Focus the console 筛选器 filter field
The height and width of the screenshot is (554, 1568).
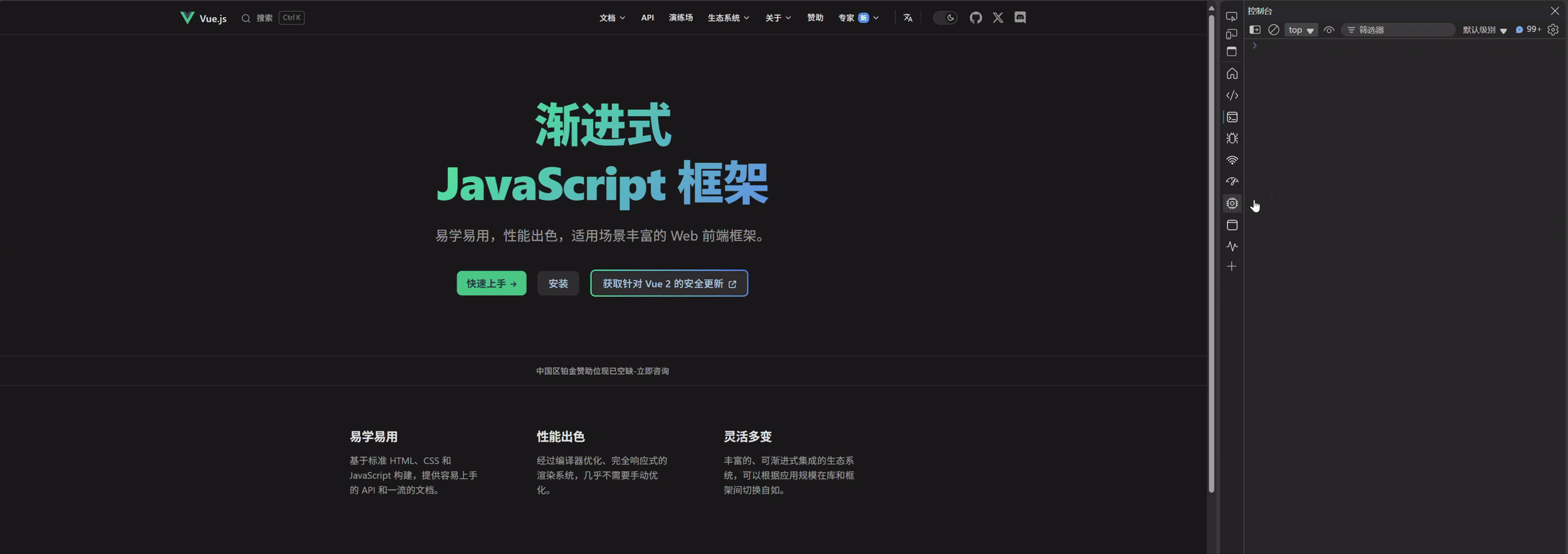coord(1398,29)
